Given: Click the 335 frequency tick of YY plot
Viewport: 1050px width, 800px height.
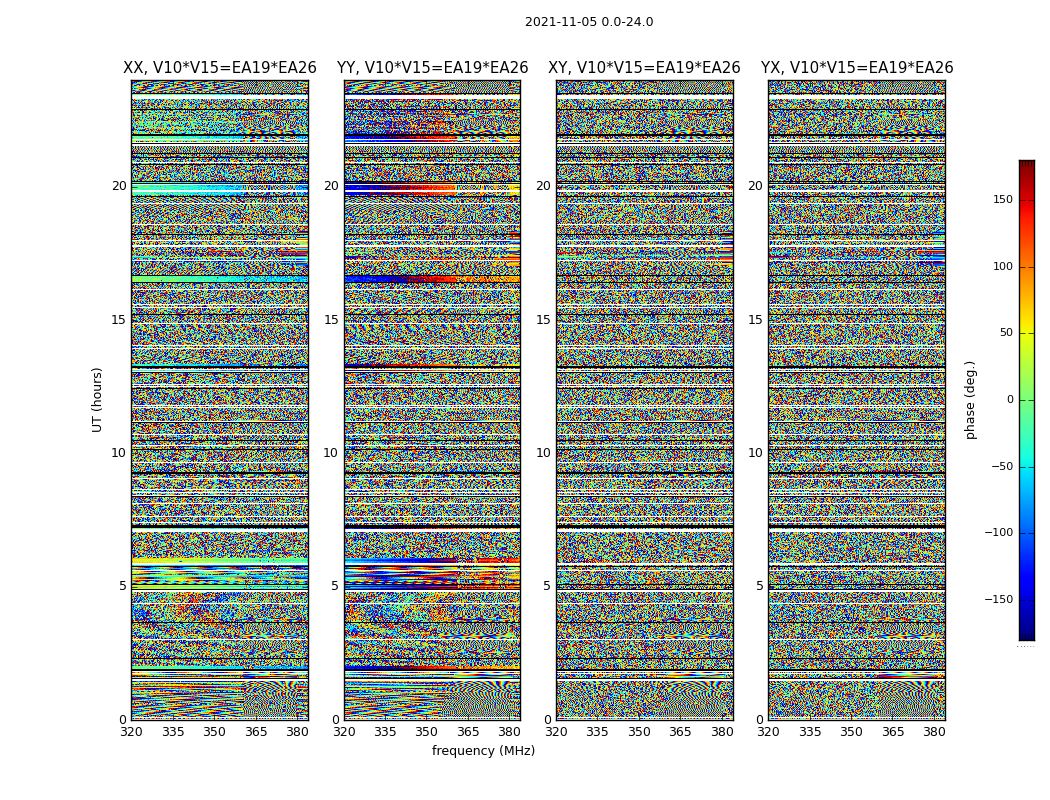Looking at the screenshot, I should 385,732.
